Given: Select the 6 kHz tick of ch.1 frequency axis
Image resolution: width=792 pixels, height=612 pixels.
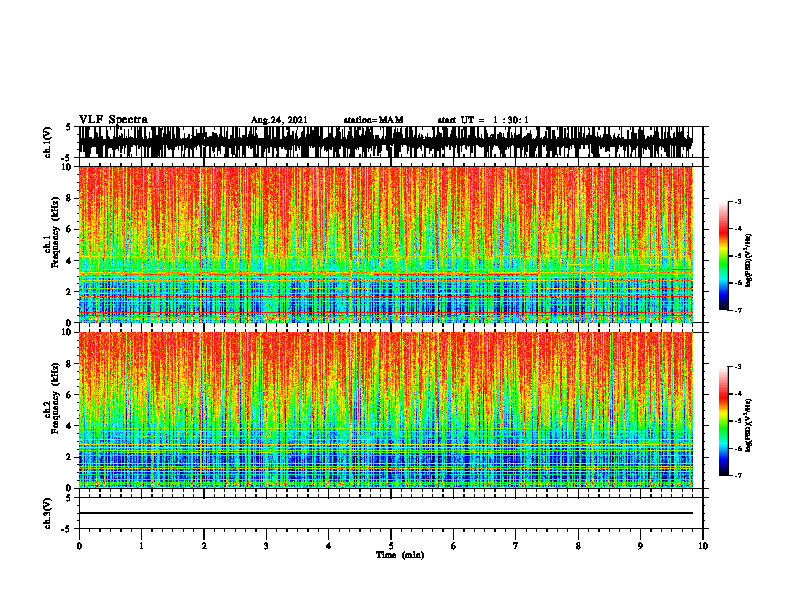Looking at the screenshot, I should point(71,229).
